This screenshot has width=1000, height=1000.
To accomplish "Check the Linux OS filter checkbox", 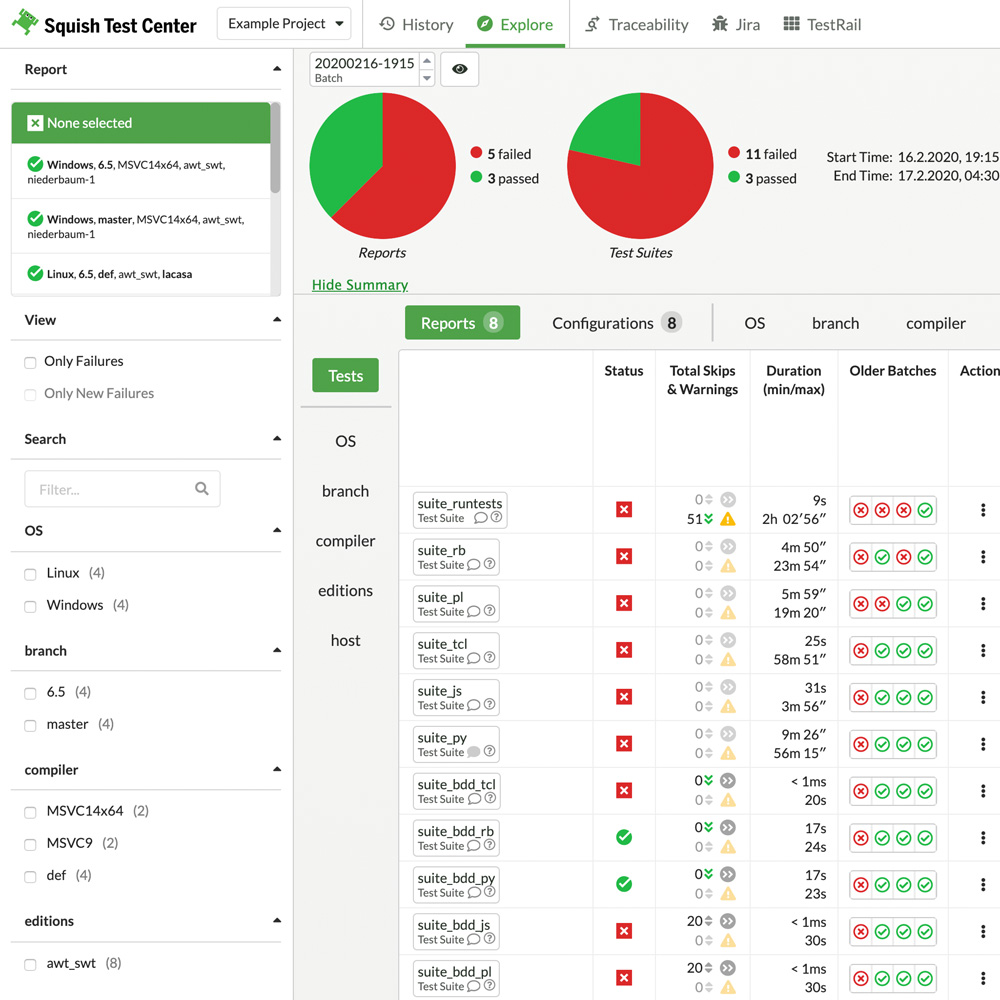I will click(x=30, y=574).
